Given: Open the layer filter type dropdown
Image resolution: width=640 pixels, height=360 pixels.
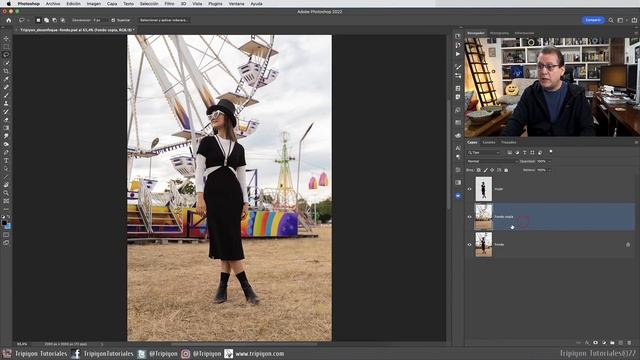Looking at the screenshot, I should tap(484, 153).
